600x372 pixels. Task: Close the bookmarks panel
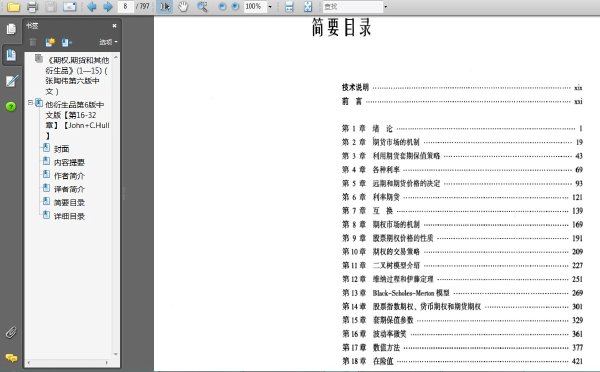pos(114,26)
